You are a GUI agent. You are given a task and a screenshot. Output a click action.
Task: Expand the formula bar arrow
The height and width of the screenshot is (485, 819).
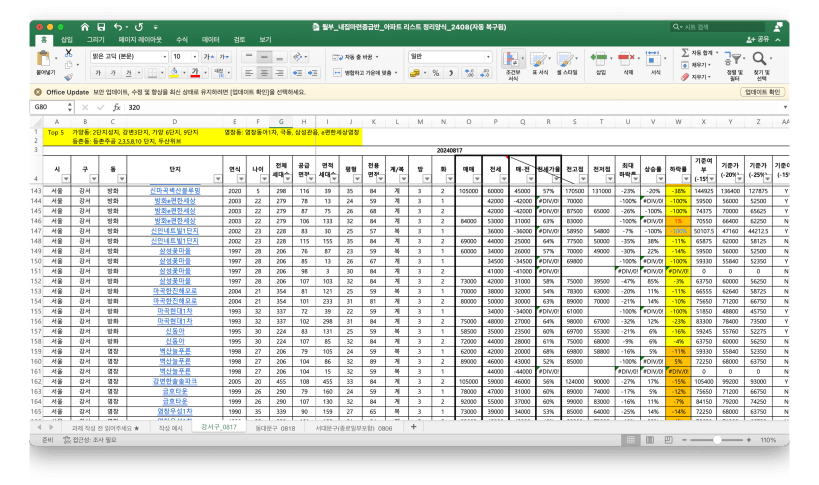pyautogui.click(x=785, y=107)
